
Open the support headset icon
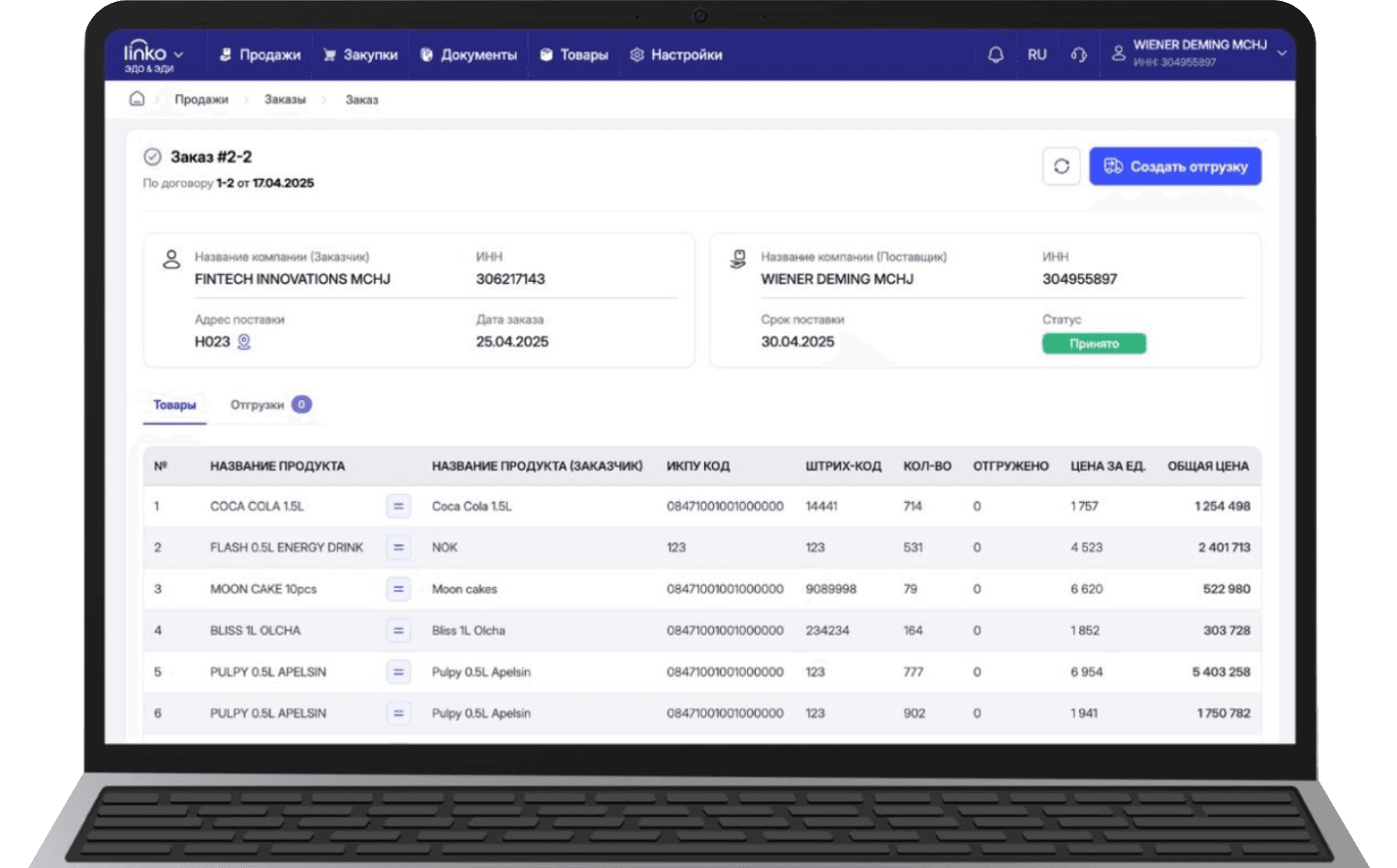pyautogui.click(x=1078, y=55)
